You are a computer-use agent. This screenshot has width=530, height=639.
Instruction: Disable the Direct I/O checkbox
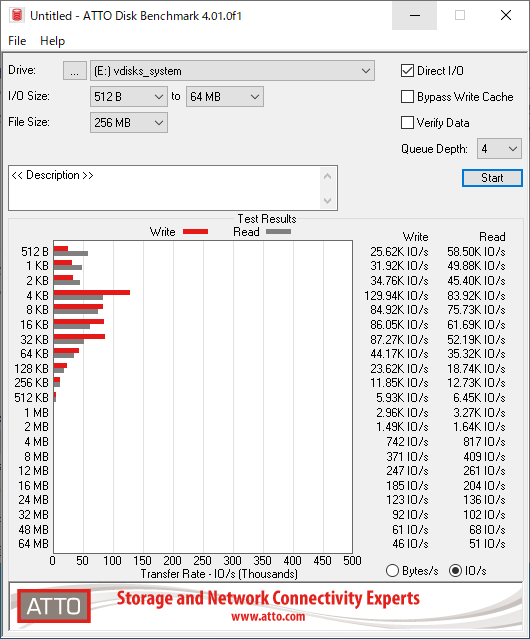[407, 71]
